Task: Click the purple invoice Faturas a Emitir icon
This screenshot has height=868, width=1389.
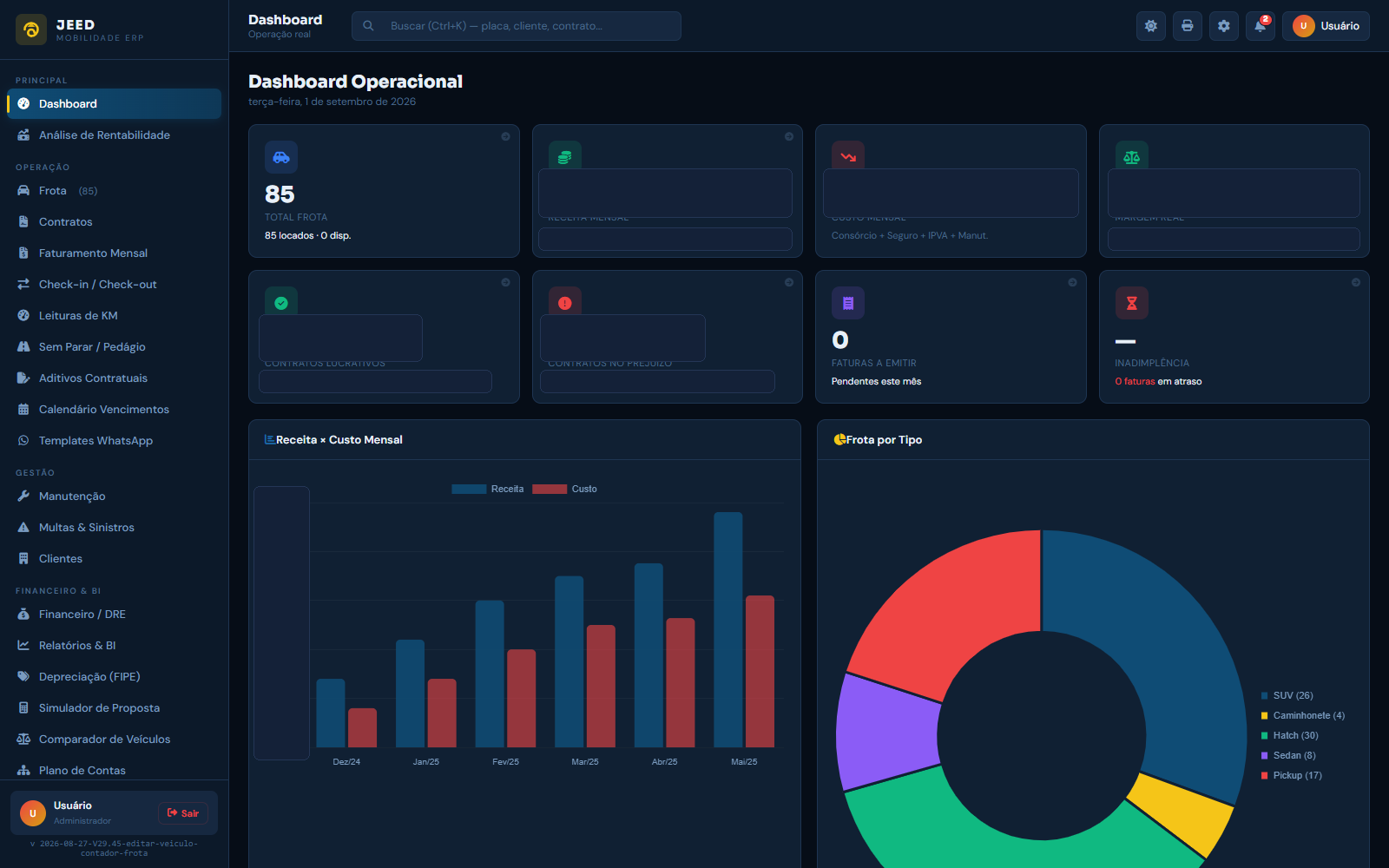Action: tap(848, 303)
